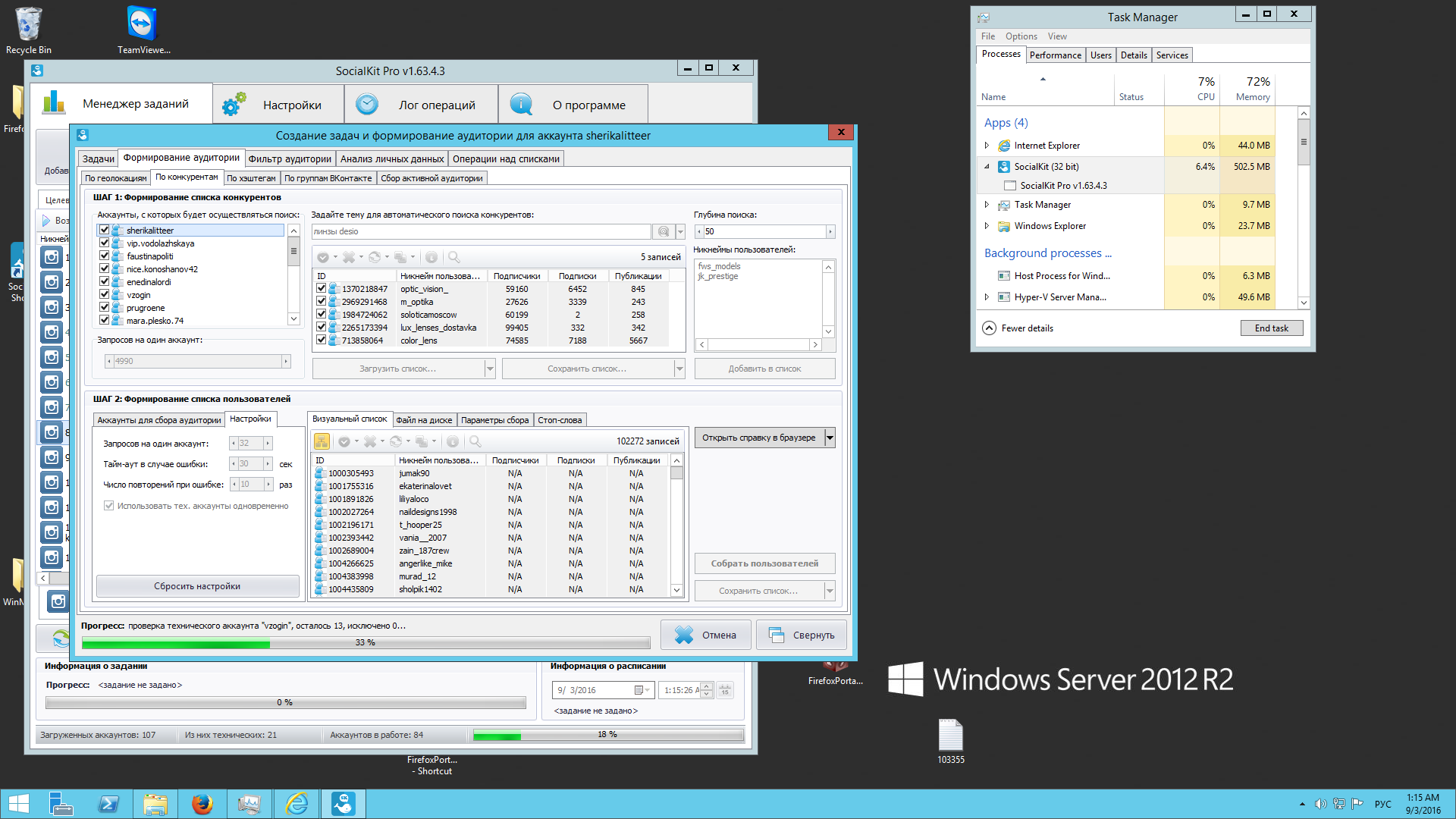Click the copy icon in the user list toolbar
Screen dimensions: 1456x819
tap(422, 441)
